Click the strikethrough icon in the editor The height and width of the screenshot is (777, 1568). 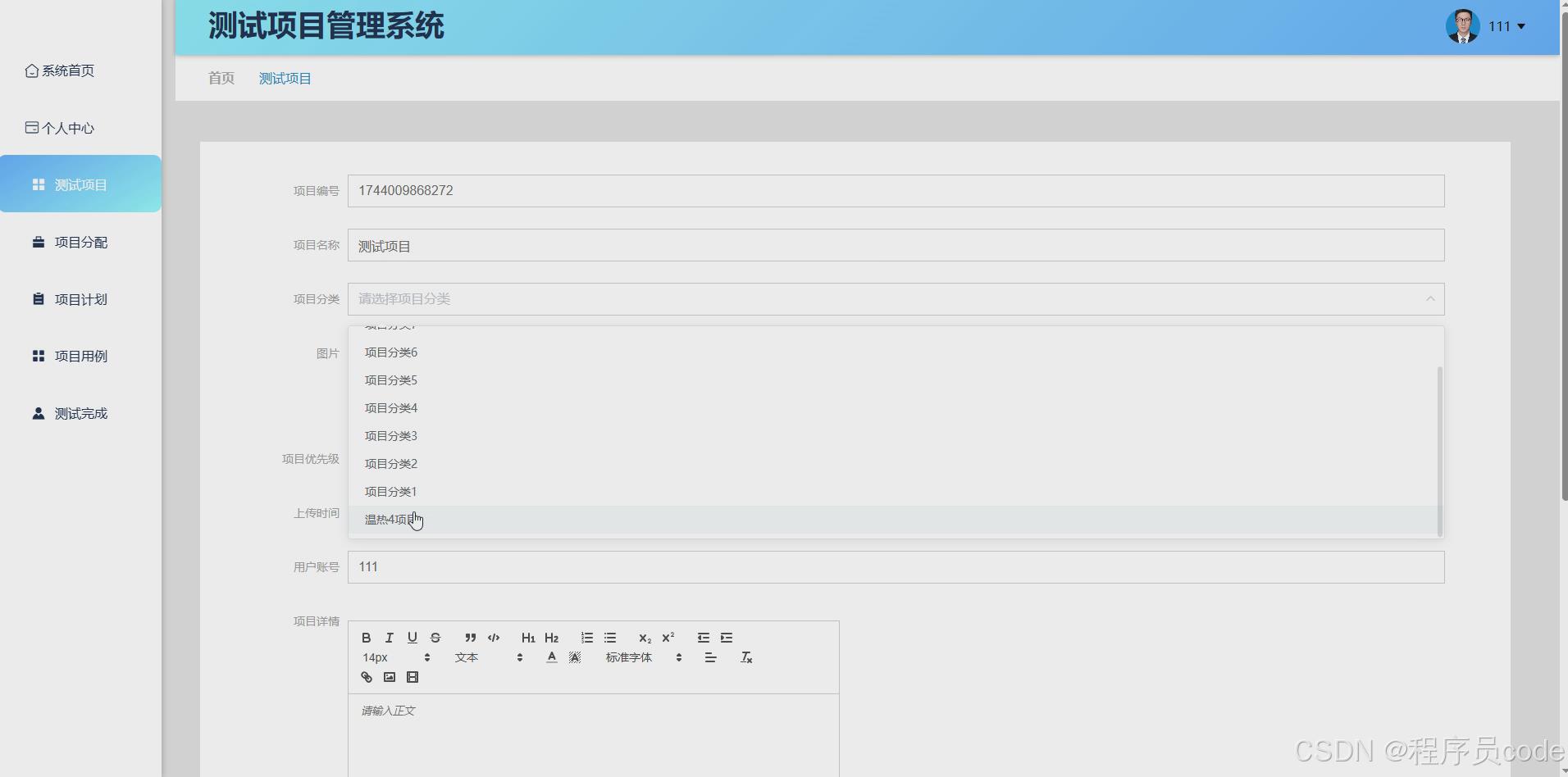(435, 638)
